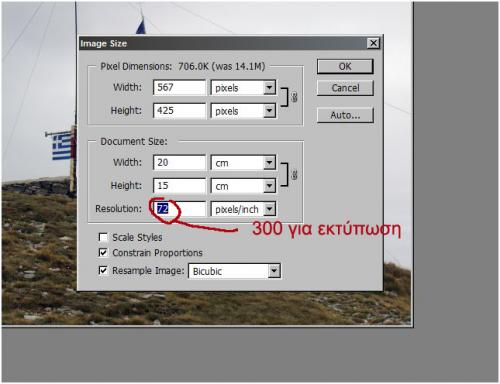This screenshot has width=500, height=384.
Task: Toggle the document size chain-link icon
Action: point(294,175)
